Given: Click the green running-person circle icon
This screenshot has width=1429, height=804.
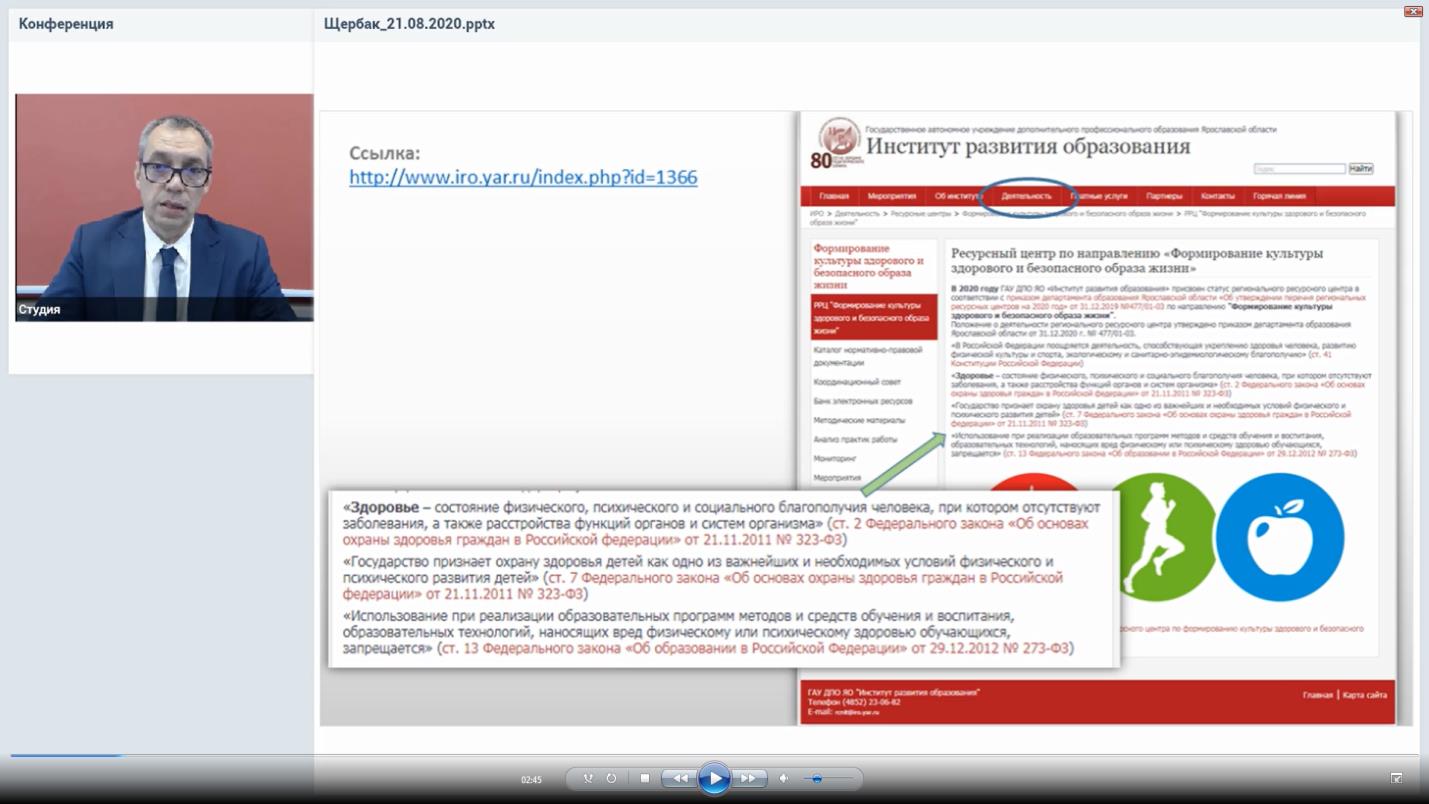Looking at the screenshot, I should [x=1159, y=537].
